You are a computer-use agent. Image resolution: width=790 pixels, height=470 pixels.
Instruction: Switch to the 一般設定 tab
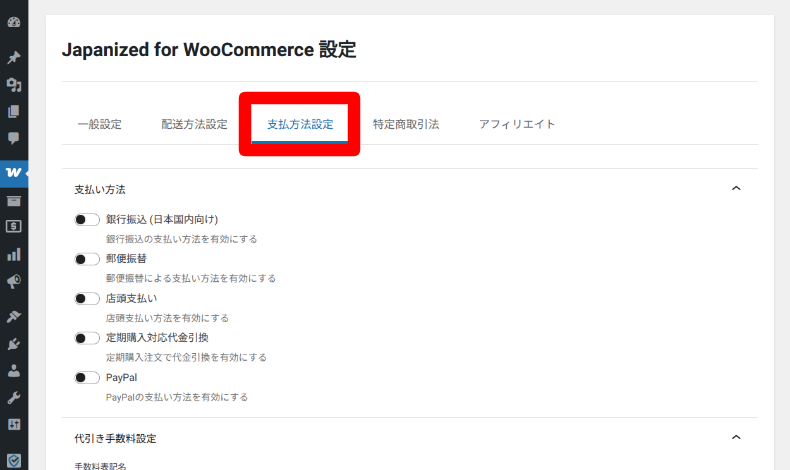click(100, 124)
